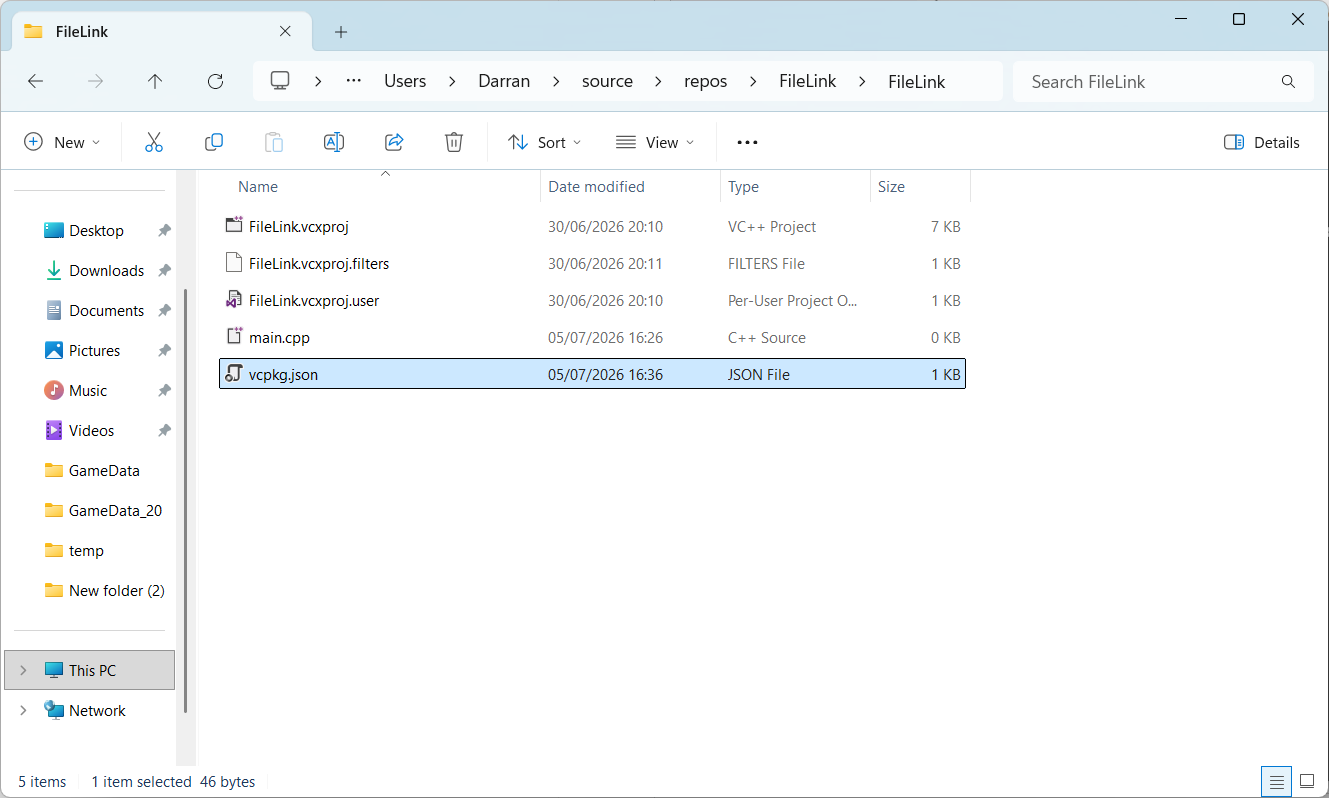Open Desktop in navigation pane
The image size is (1329, 798).
(96, 231)
